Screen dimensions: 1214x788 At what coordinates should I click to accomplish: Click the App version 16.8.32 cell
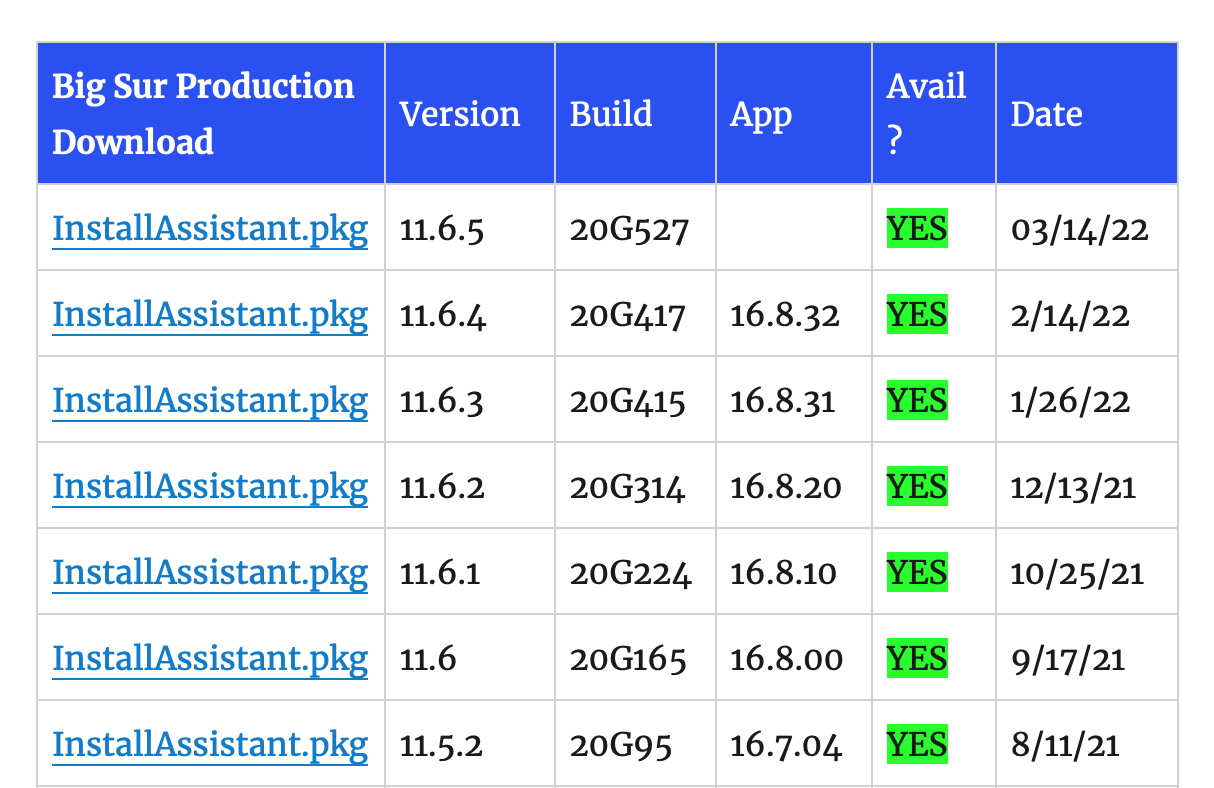pos(785,317)
